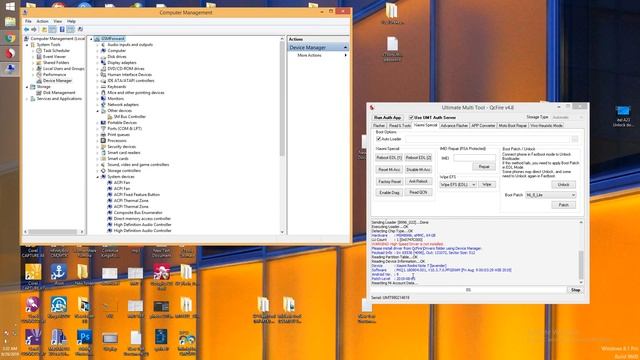Click the blue Help toolbar icon

(x=62, y=29)
